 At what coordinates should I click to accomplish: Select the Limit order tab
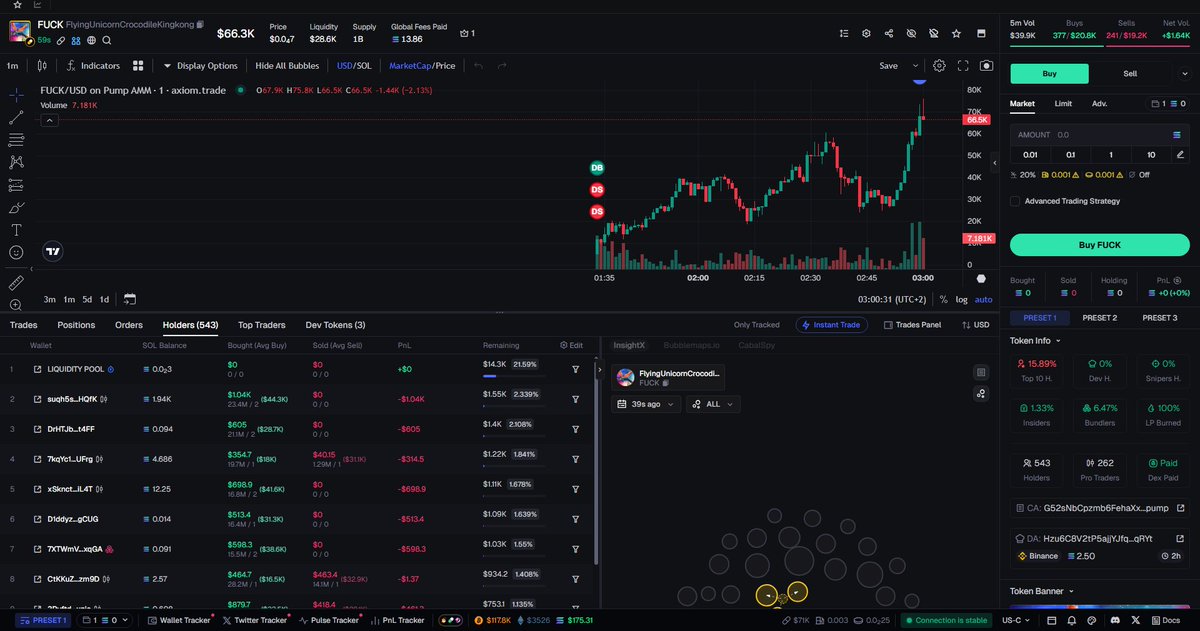(1063, 103)
